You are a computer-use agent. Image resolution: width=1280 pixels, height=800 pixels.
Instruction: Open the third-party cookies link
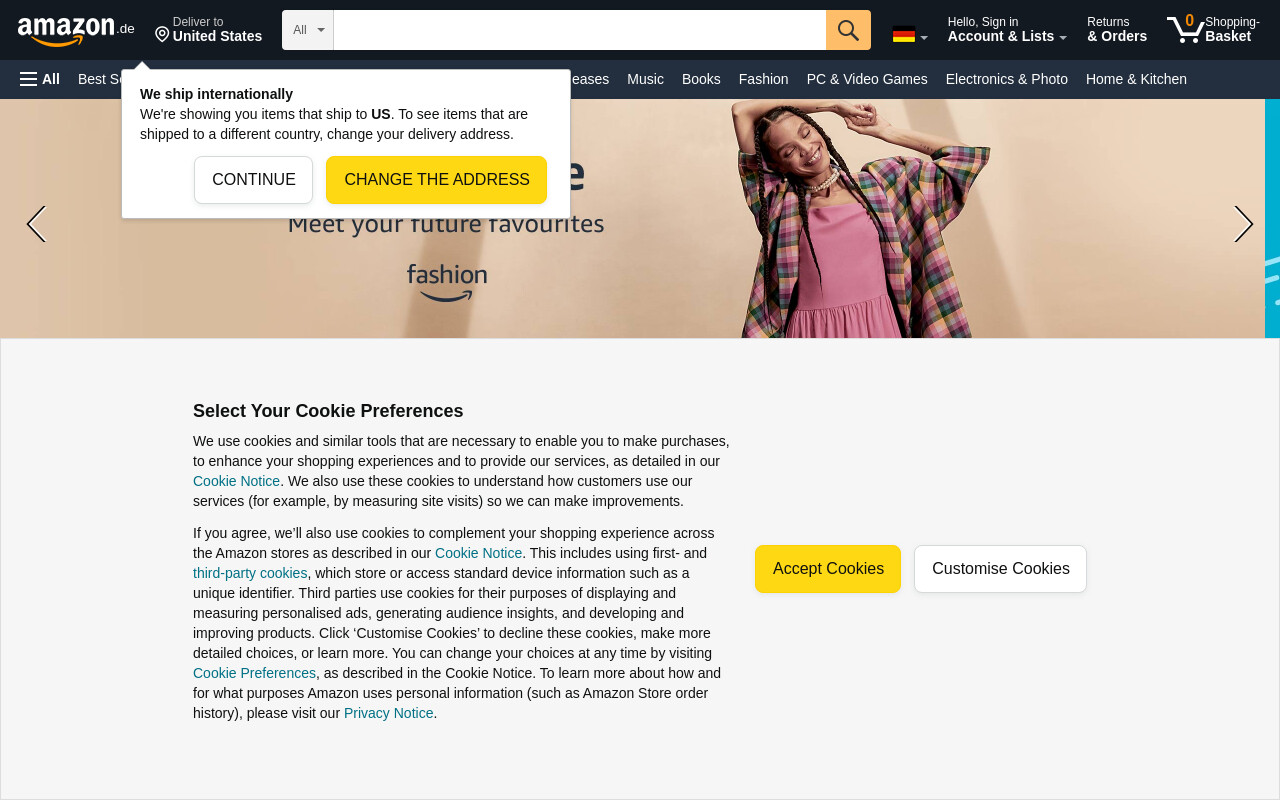[250, 573]
